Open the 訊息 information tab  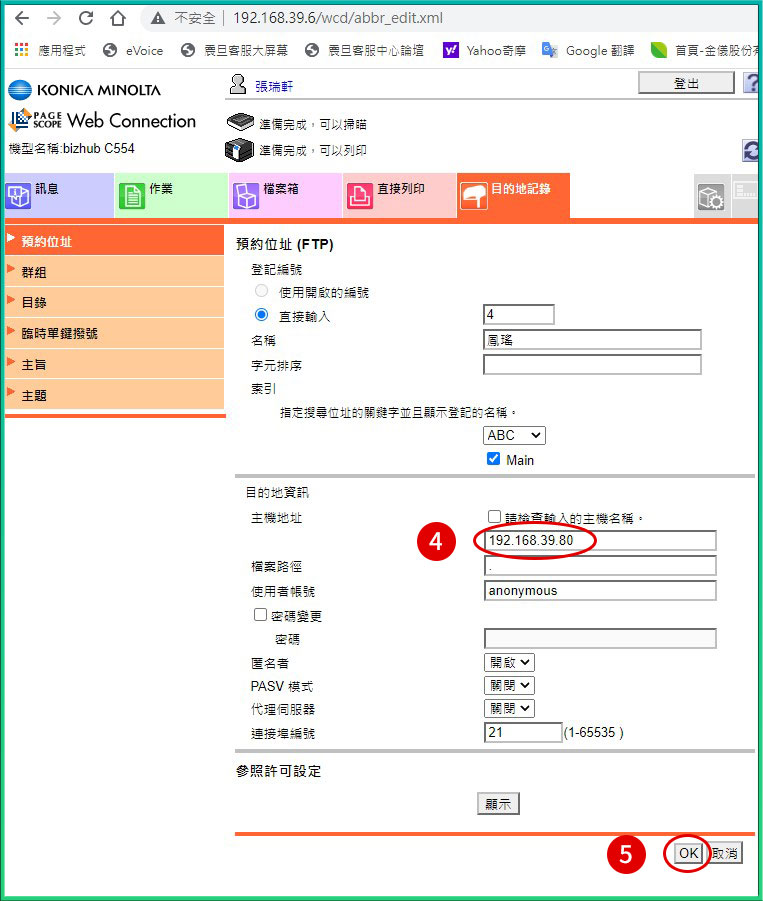point(59,195)
